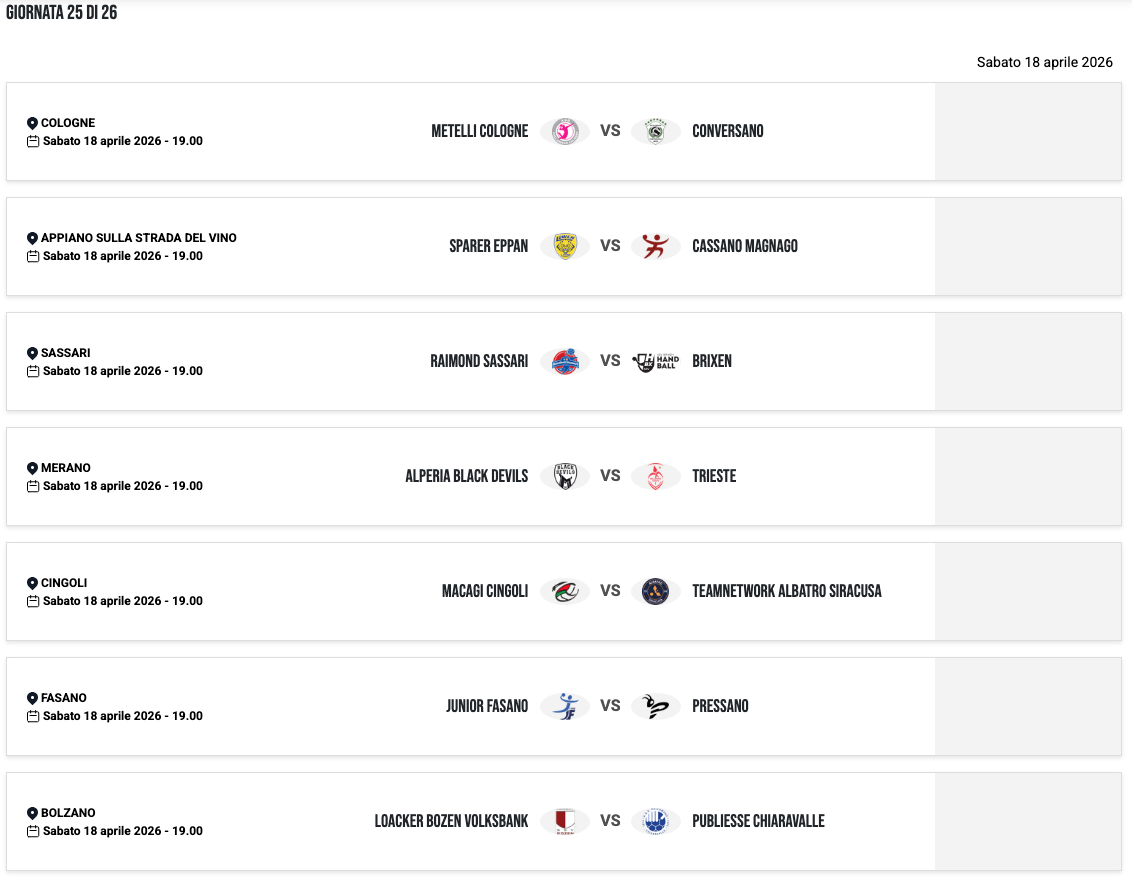This screenshot has width=1132, height=881.
Task: Click the Macagi Cingoli team logo
Action: coord(565,591)
